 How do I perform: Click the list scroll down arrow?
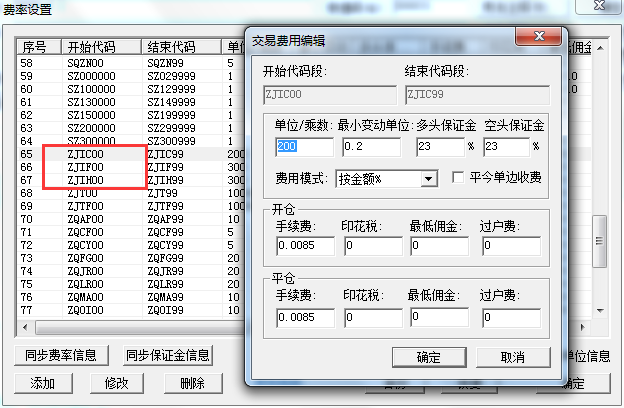600,310
